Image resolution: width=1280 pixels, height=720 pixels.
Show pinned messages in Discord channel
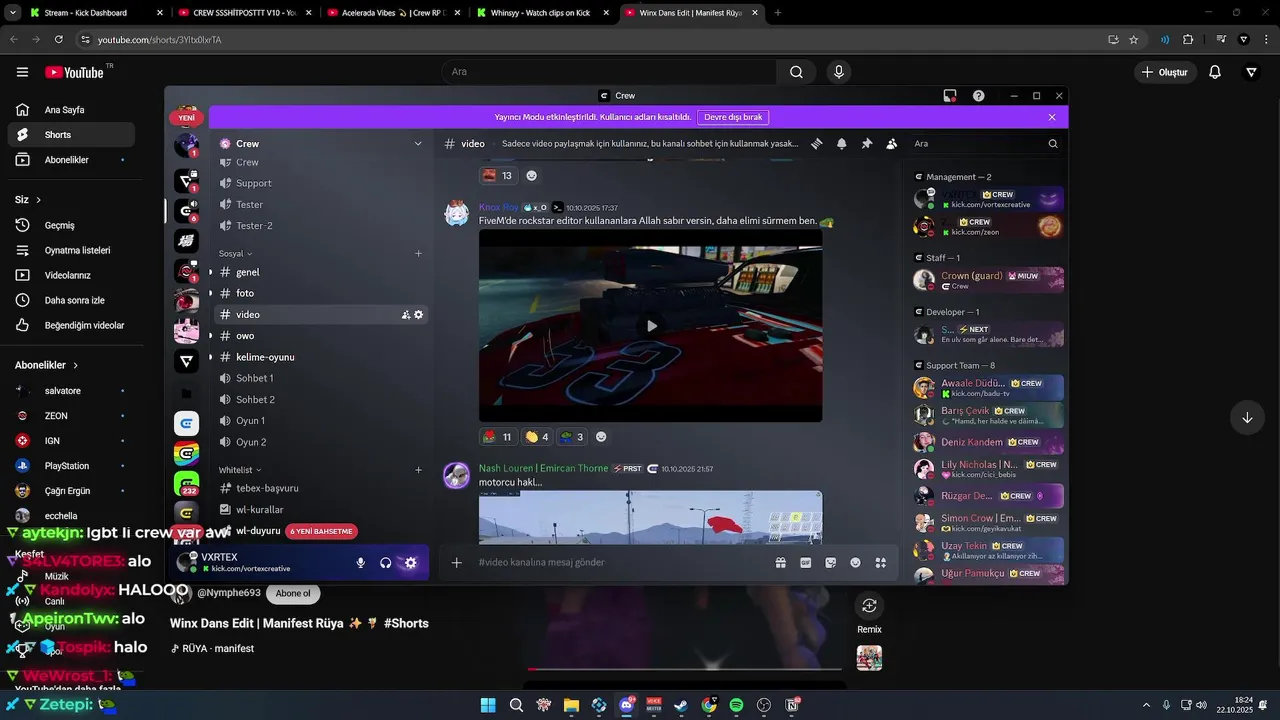pyautogui.click(x=867, y=144)
